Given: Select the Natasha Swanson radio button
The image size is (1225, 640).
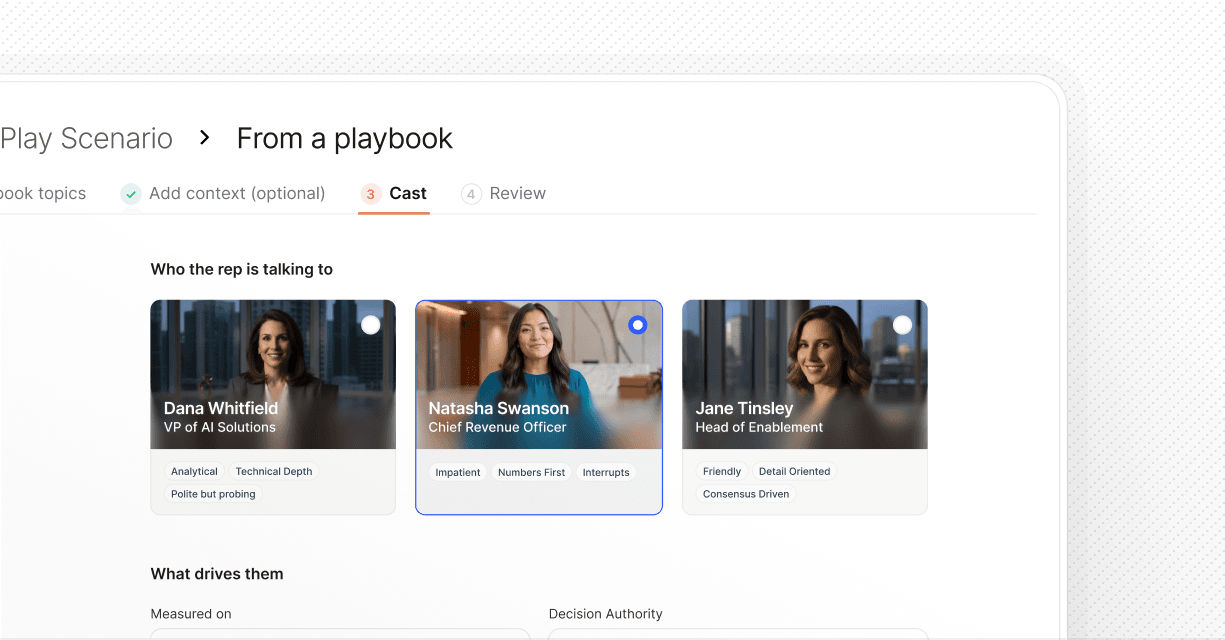Looking at the screenshot, I should (x=638, y=325).
